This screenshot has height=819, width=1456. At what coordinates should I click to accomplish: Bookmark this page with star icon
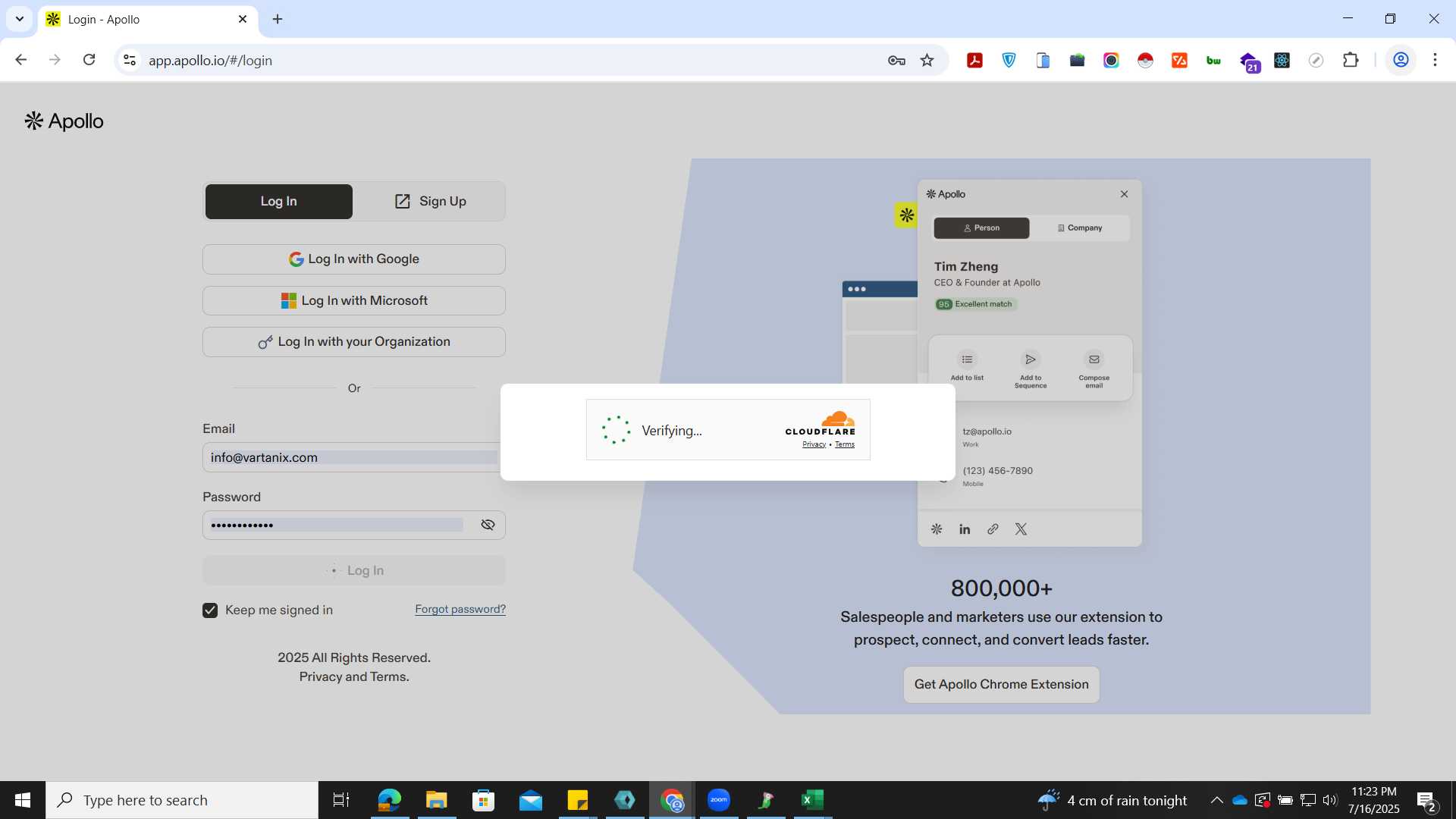coord(927,61)
